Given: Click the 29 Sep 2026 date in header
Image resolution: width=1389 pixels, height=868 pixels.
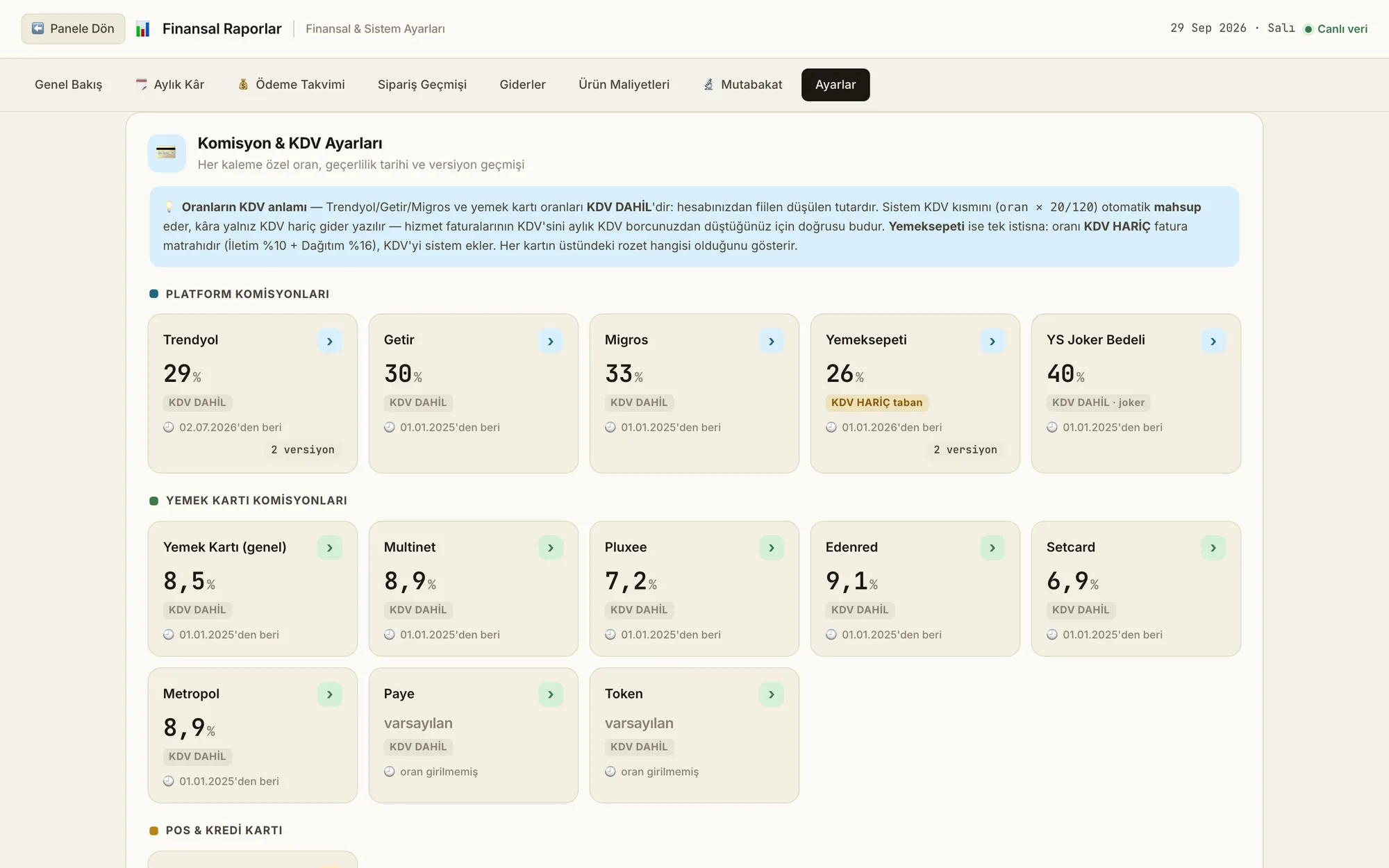Looking at the screenshot, I should [1208, 28].
